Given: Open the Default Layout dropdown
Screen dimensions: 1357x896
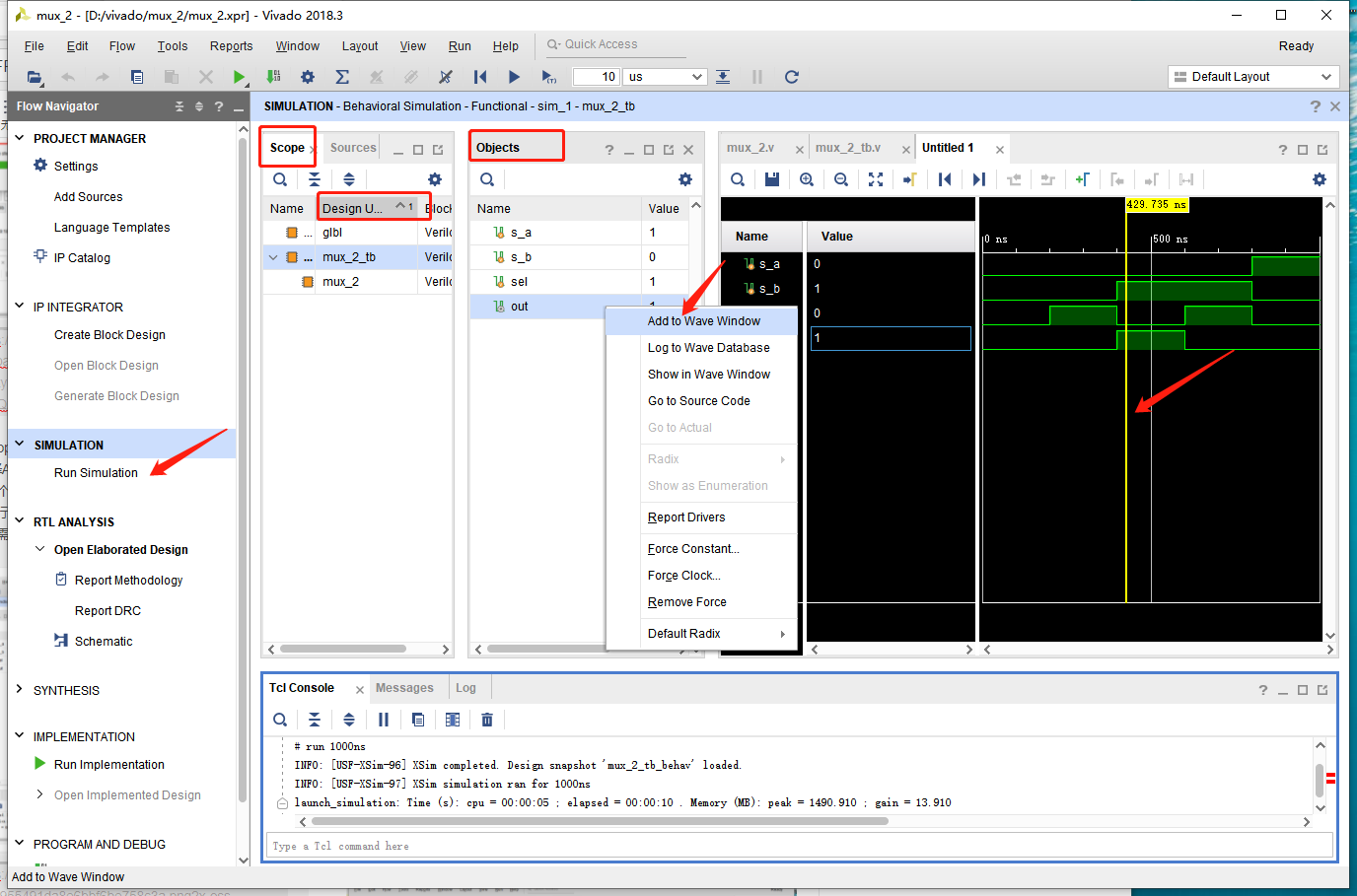Looking at the screenshot, I should coord(1253,77).
